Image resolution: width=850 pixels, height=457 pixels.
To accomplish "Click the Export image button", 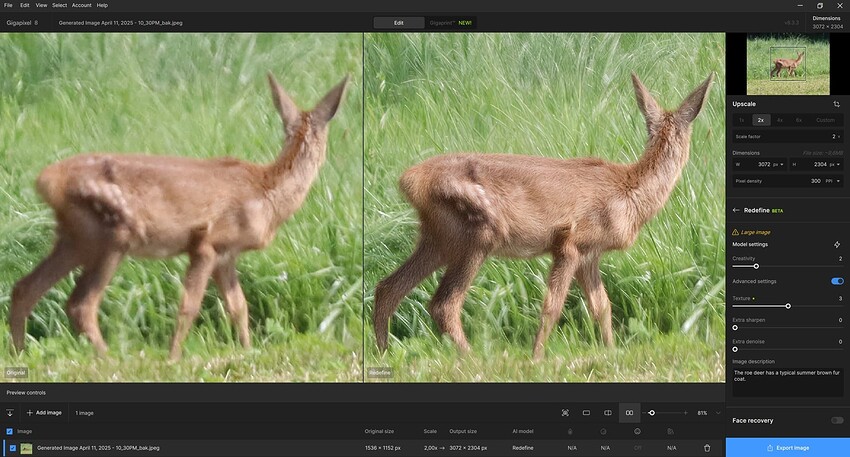I will 787,448.
